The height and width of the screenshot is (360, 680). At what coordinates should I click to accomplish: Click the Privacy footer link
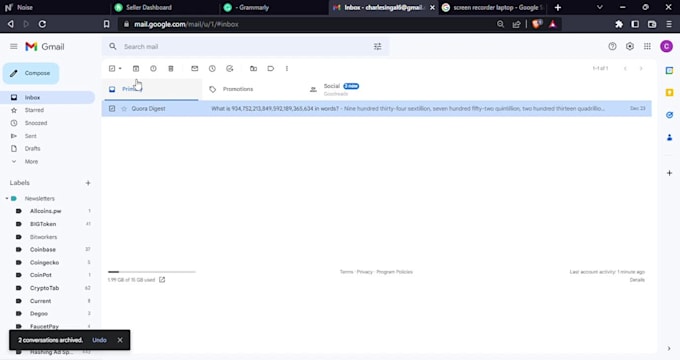[x=364, y=272]
